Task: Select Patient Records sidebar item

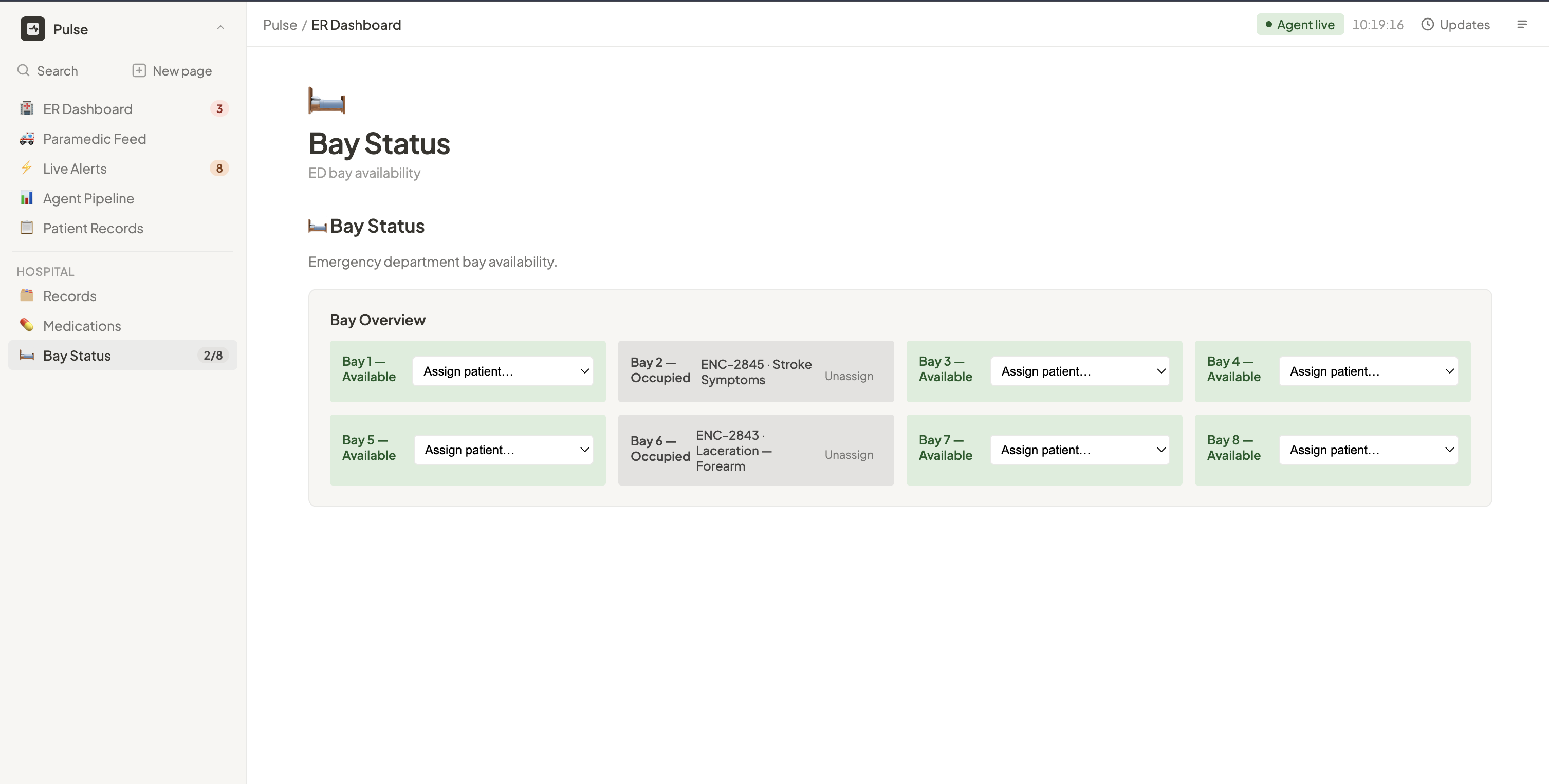Action: click(x=93, y=228)
